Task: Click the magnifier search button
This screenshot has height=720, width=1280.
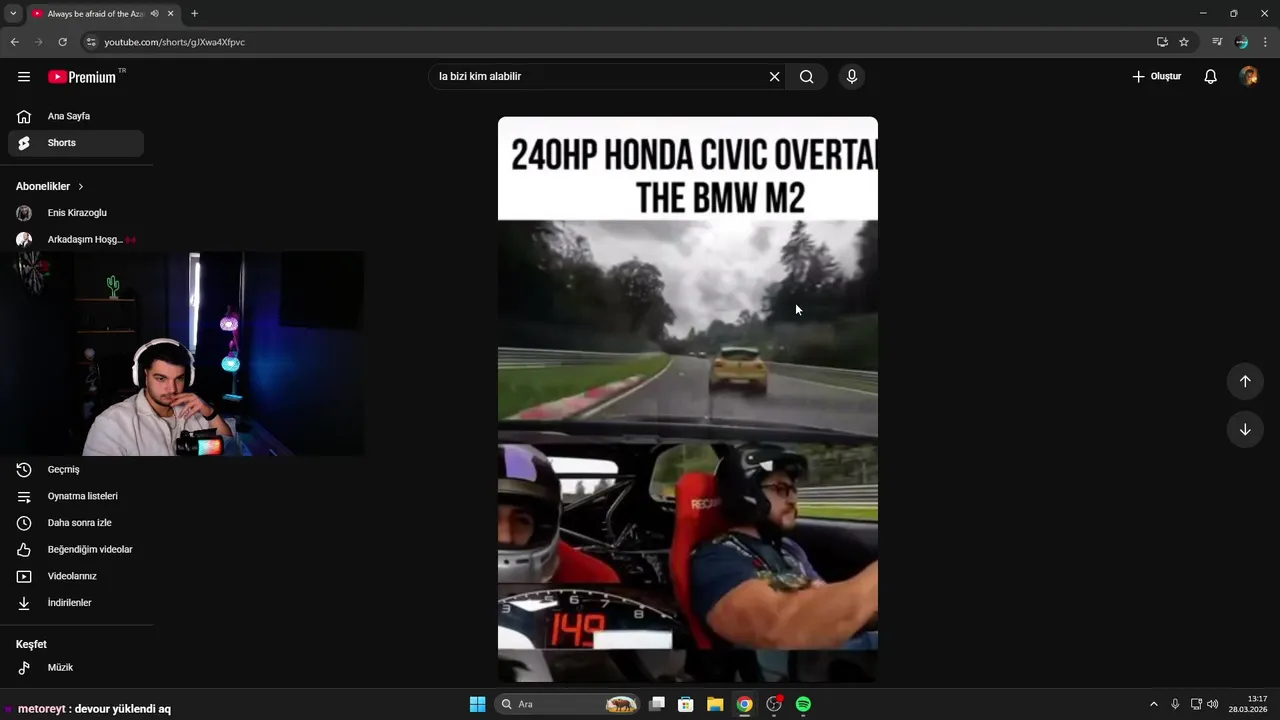Action: point(807,77)
